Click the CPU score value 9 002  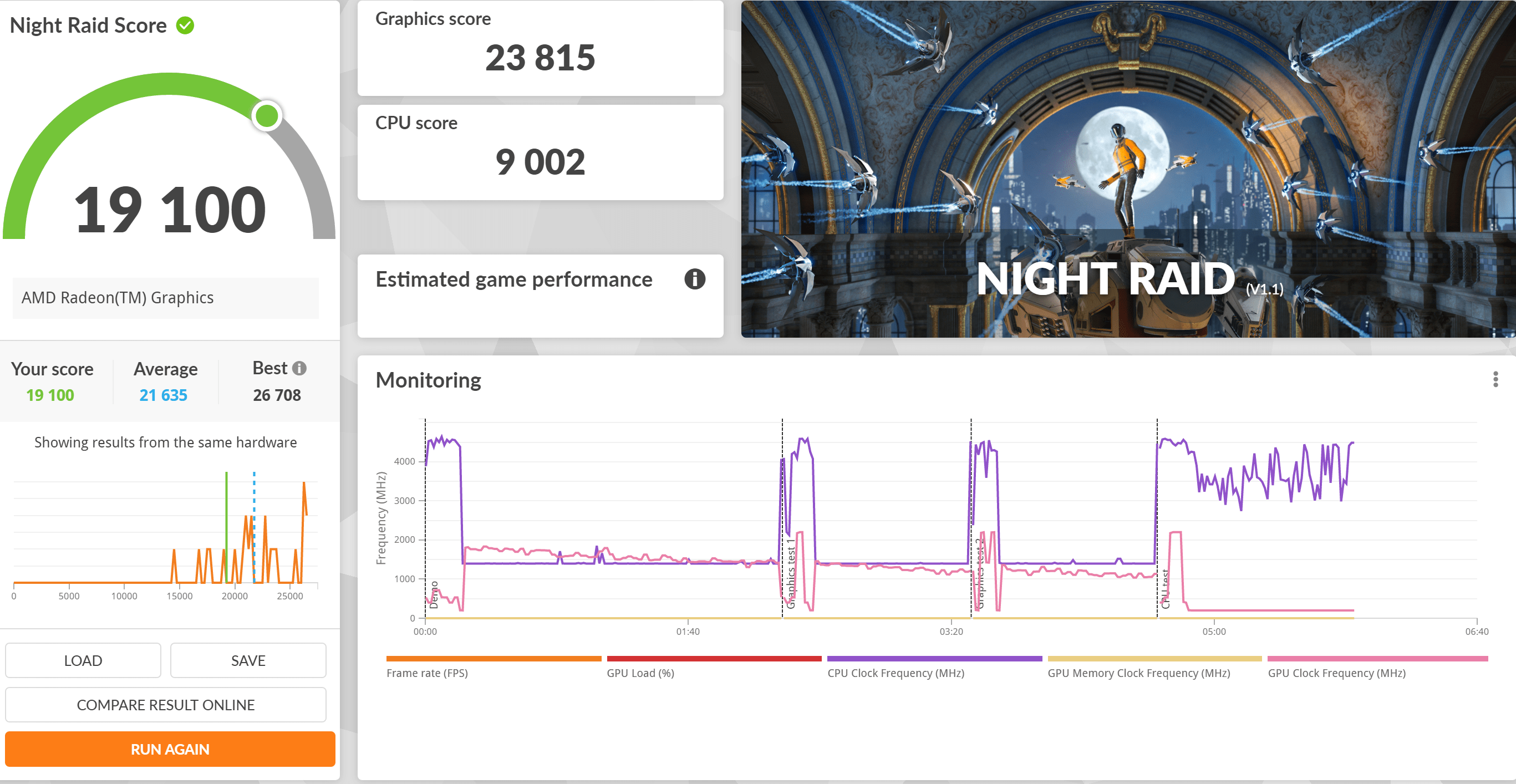[540, 162]
